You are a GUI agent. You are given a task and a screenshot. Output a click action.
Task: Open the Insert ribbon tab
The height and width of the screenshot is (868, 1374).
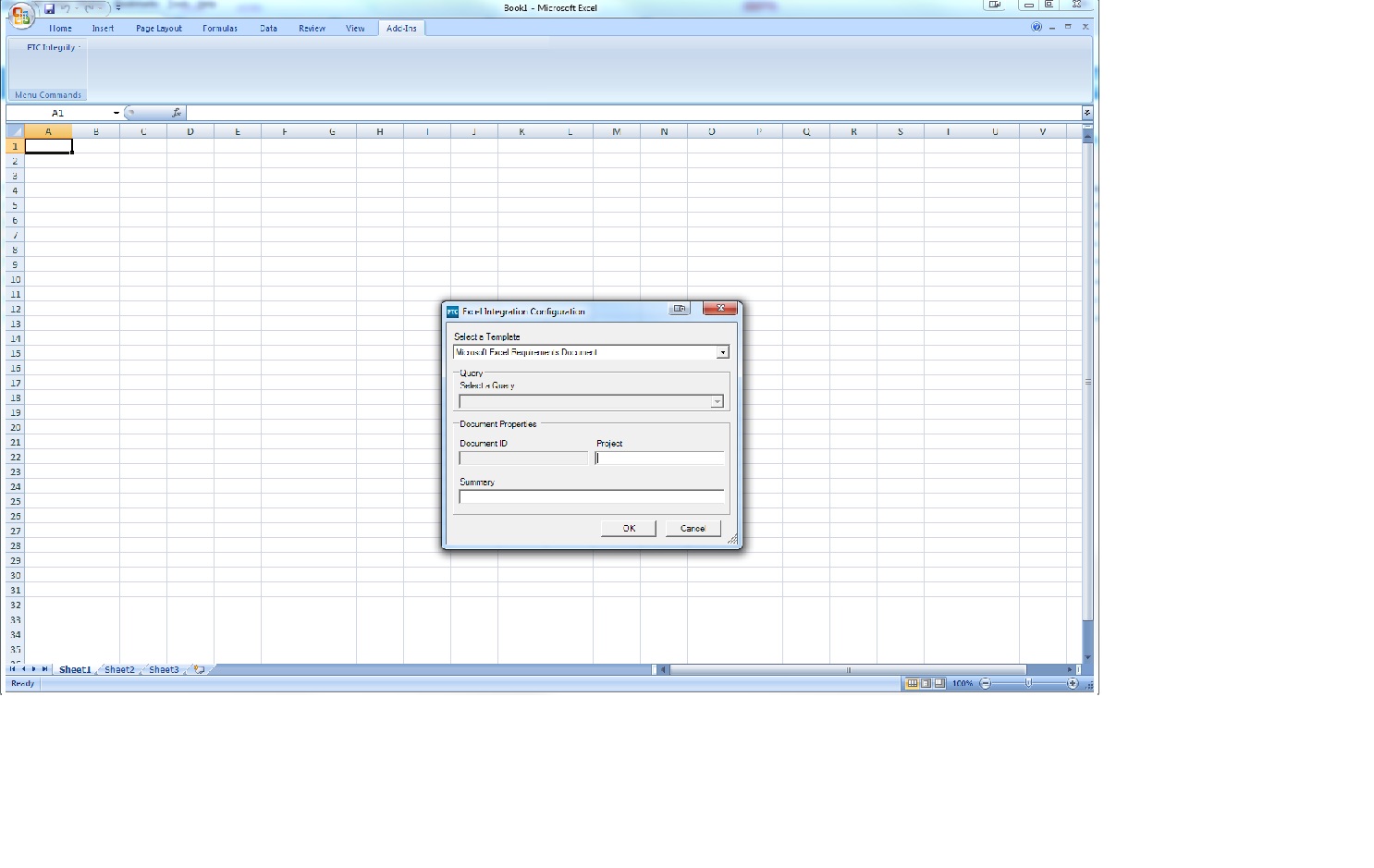(103, 28)
